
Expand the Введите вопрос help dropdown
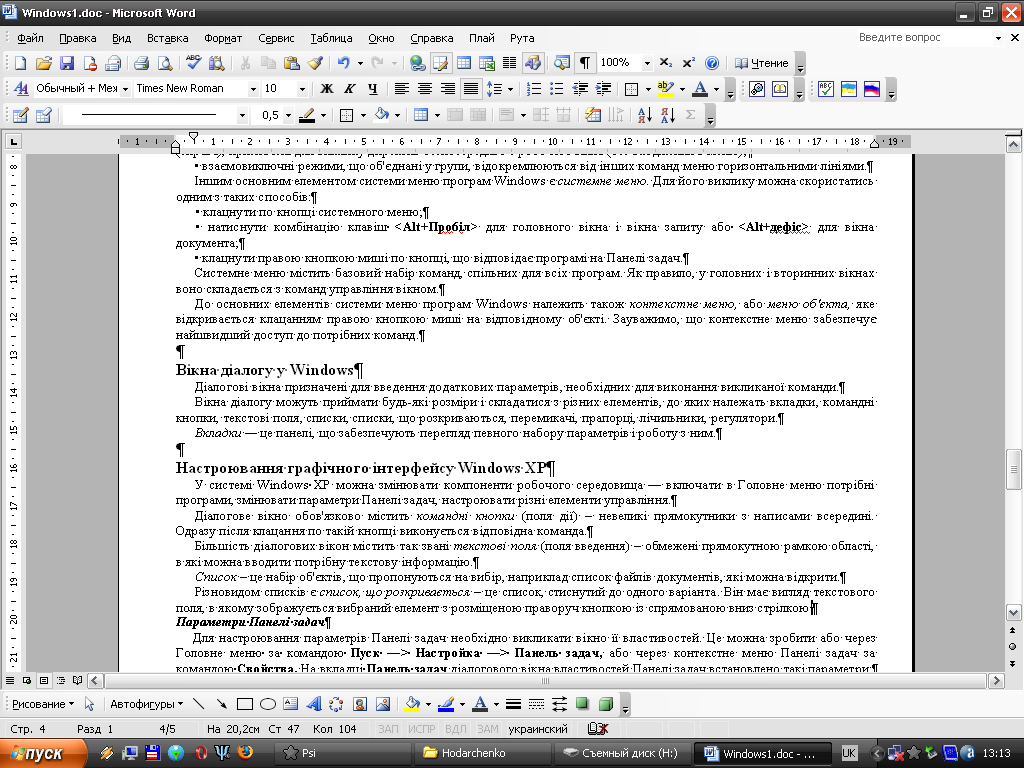(x=998, y=38)
